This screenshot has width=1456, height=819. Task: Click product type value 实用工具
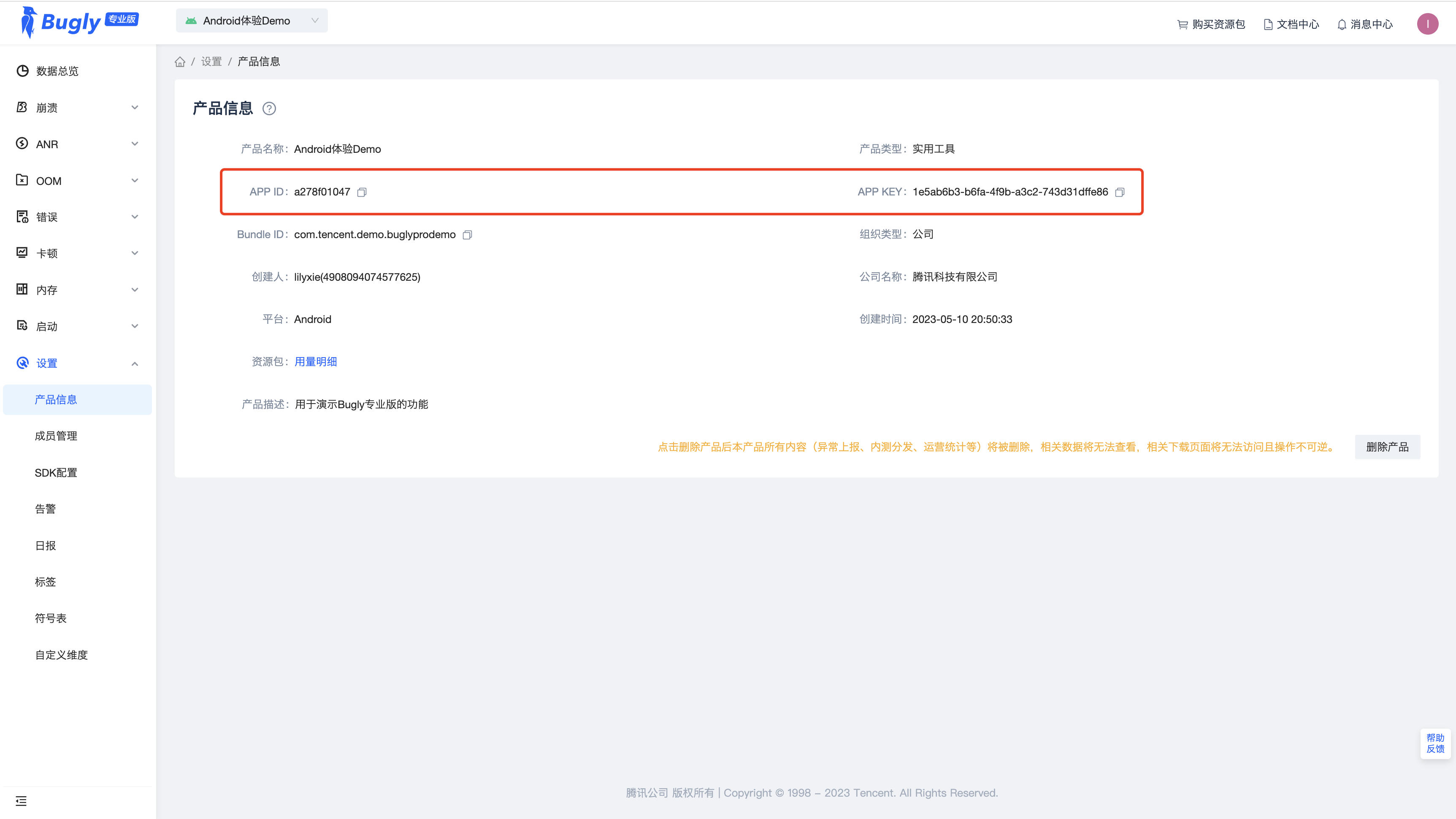pos(934,149)
